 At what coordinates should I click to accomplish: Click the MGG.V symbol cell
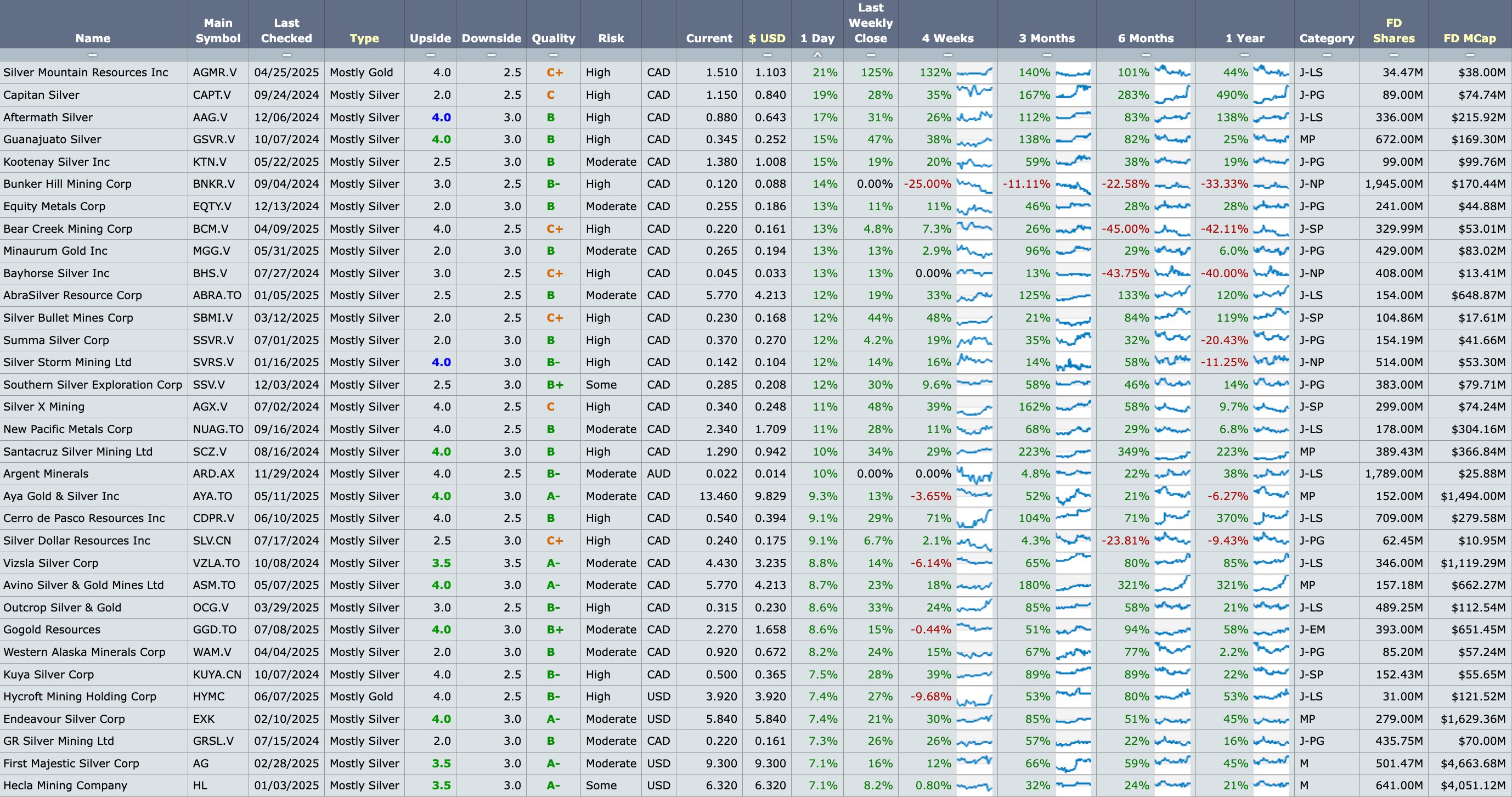(211, 251)
